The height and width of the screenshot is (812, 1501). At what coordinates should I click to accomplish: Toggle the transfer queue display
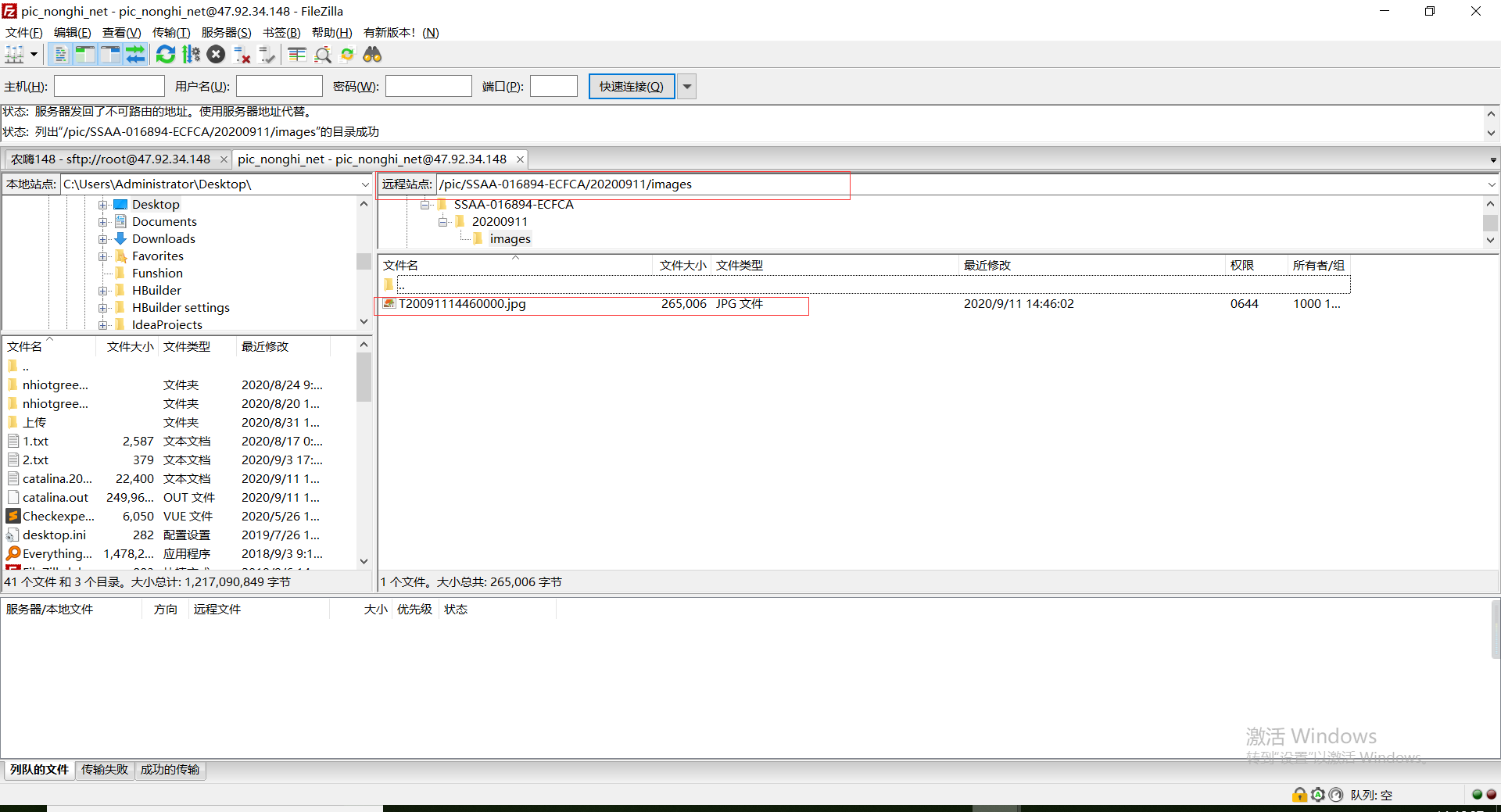tap(135, 55)
